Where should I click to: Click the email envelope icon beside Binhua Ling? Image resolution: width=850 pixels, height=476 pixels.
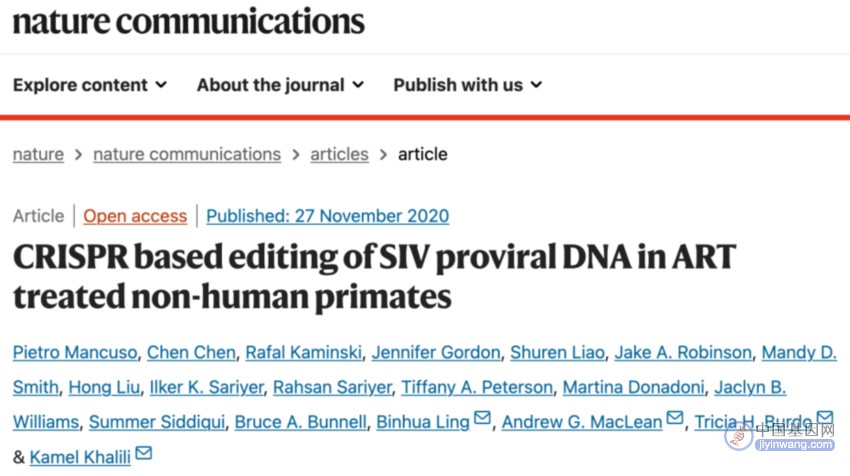(482, 417)
